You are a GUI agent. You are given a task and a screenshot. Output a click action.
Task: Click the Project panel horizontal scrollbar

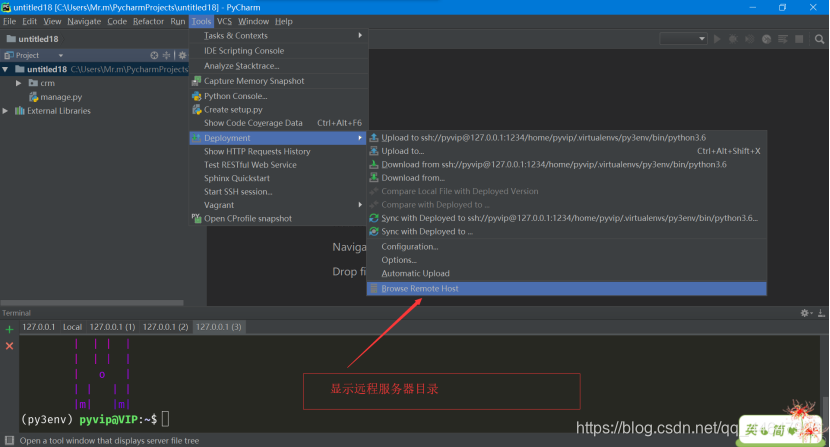coord(92,302)
